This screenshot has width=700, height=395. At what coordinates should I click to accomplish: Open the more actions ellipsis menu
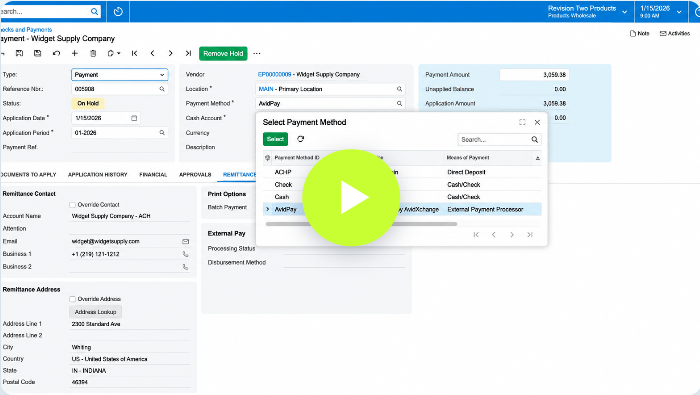pos(257,53)
